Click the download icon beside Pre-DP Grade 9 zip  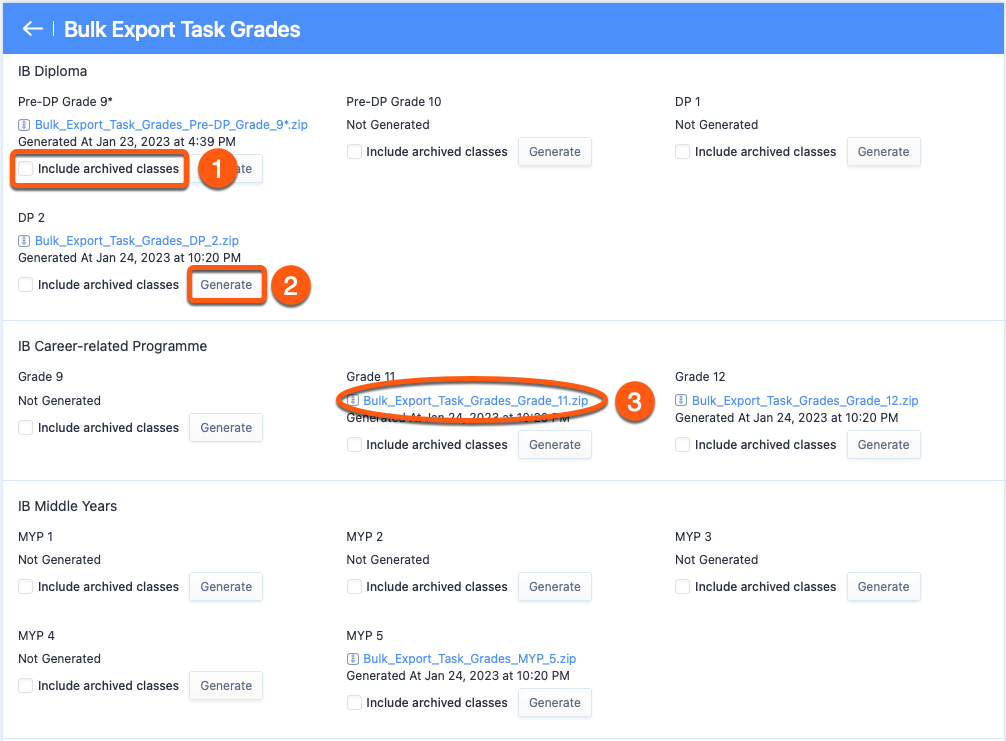point(23,124)
